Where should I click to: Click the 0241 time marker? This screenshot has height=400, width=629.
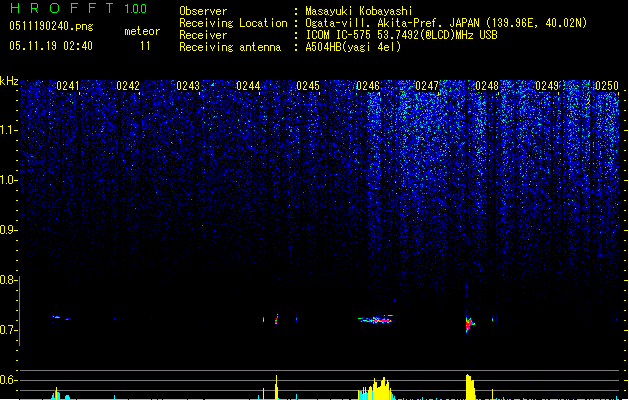[x=68, y=86]
